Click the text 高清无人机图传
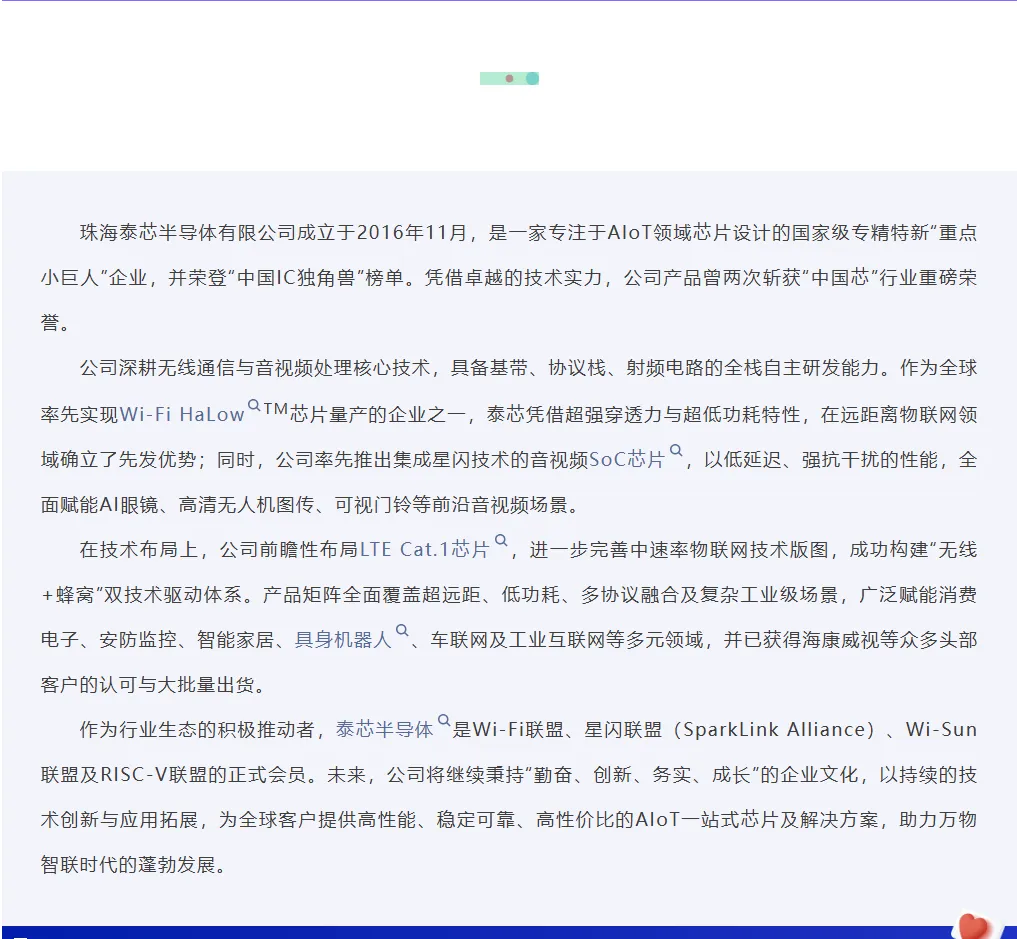 246,505
